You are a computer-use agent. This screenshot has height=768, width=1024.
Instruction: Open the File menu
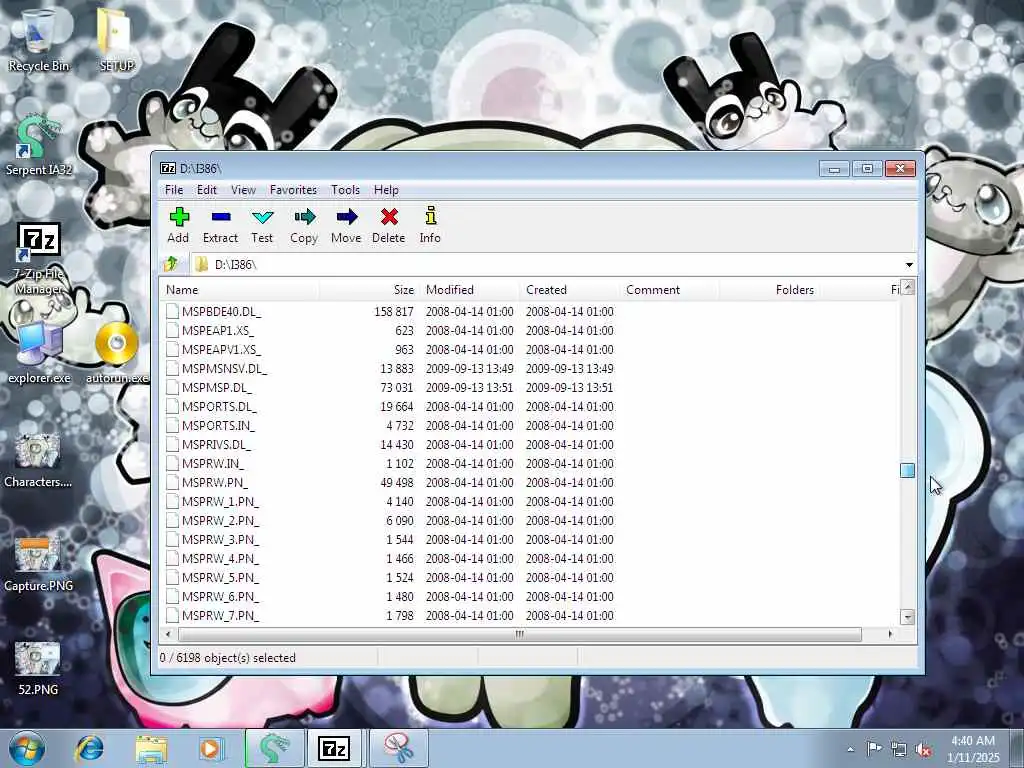tap(174, 190)
